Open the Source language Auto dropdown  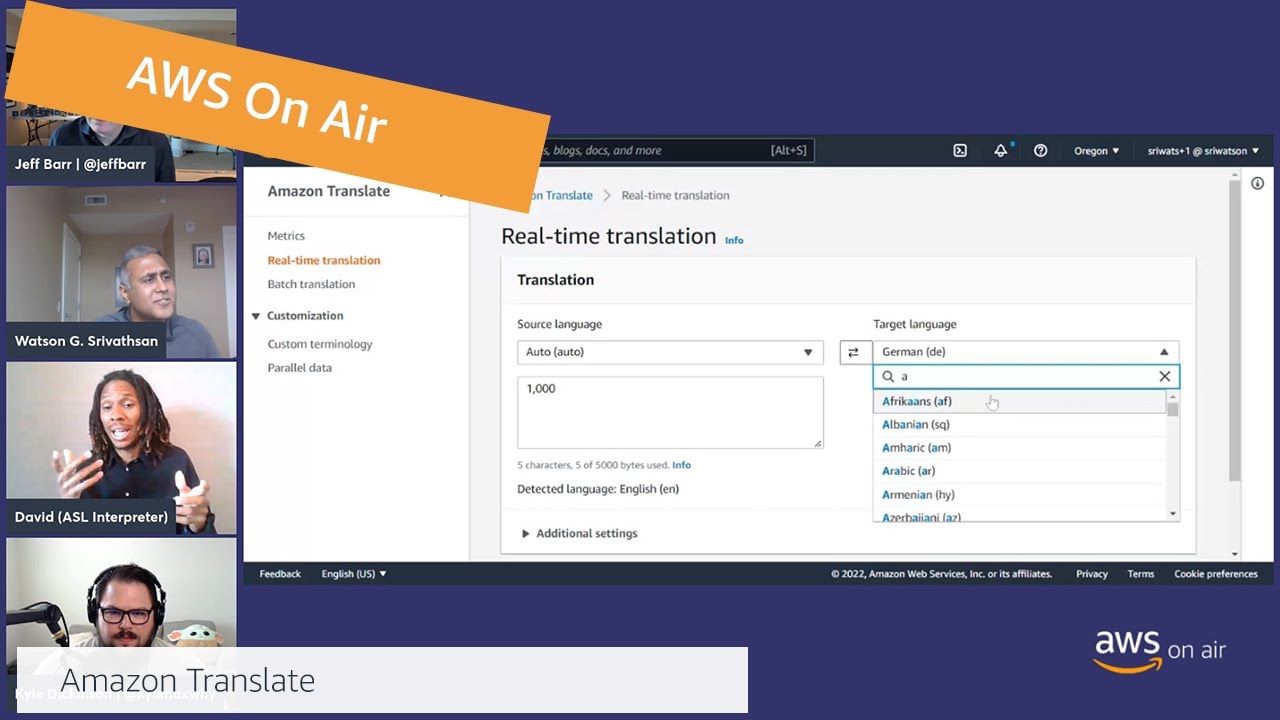(x=670, y=352)
